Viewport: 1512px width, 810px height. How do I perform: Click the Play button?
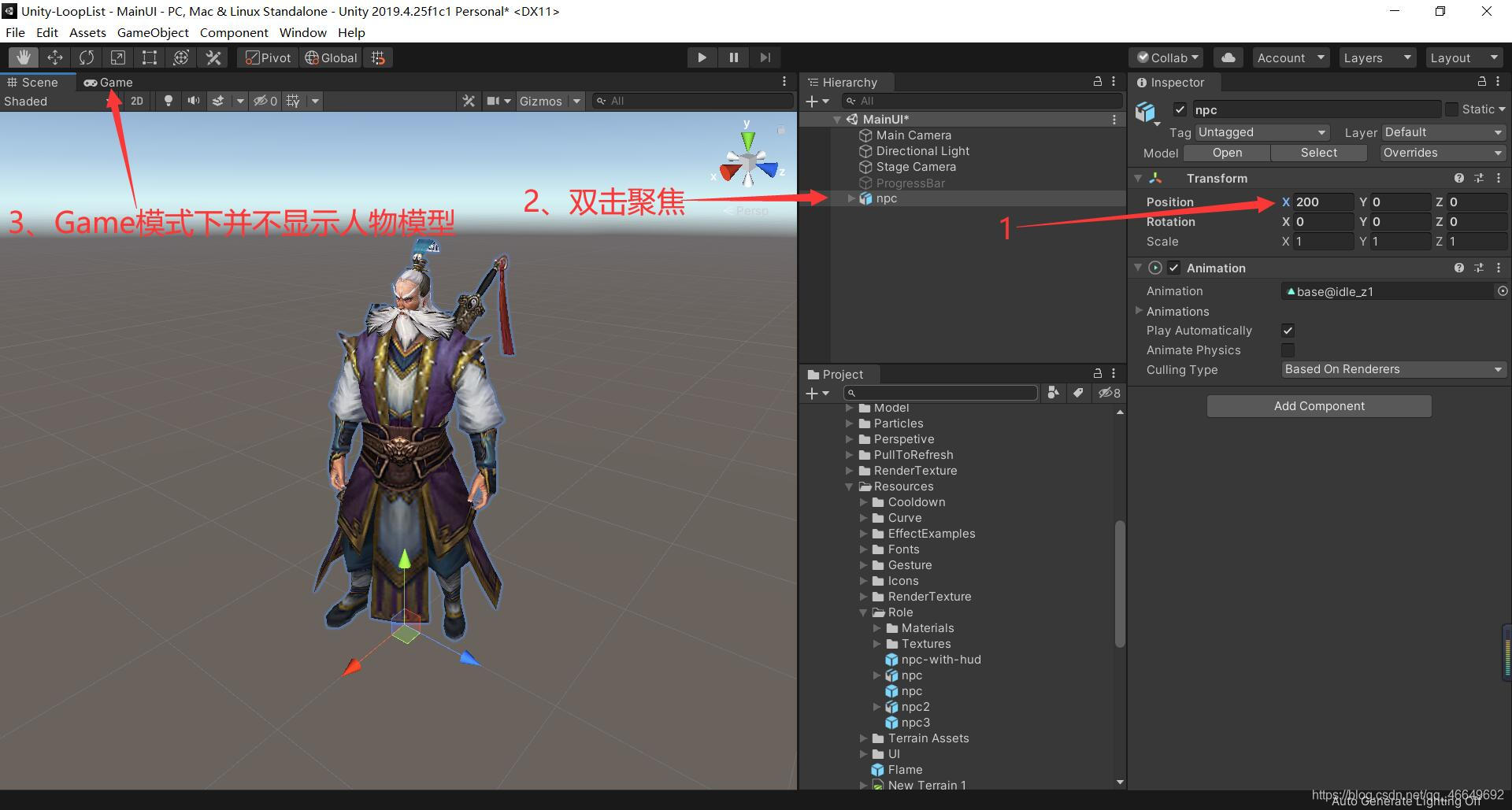[702, 57]
